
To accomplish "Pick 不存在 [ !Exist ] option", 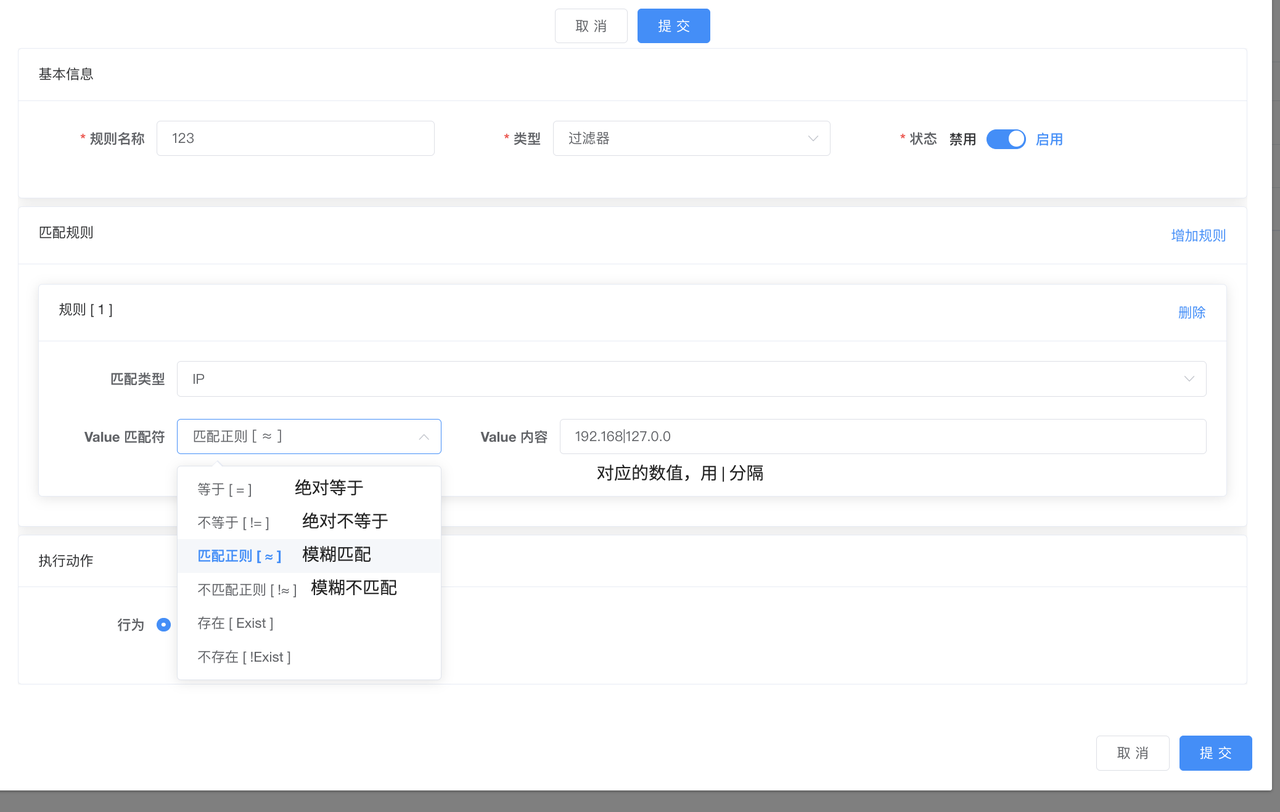I will click(244, 657).
